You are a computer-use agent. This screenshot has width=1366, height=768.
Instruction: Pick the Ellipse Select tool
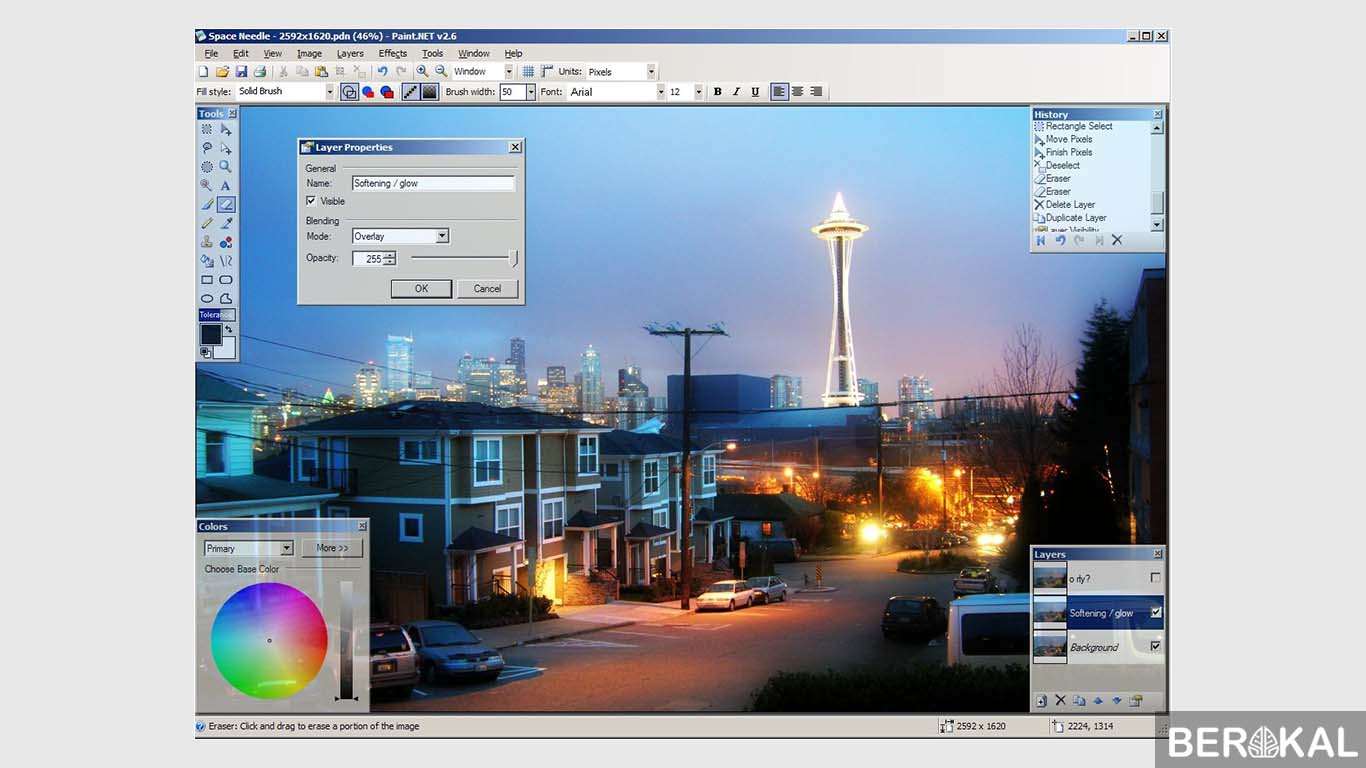point(207,167)
